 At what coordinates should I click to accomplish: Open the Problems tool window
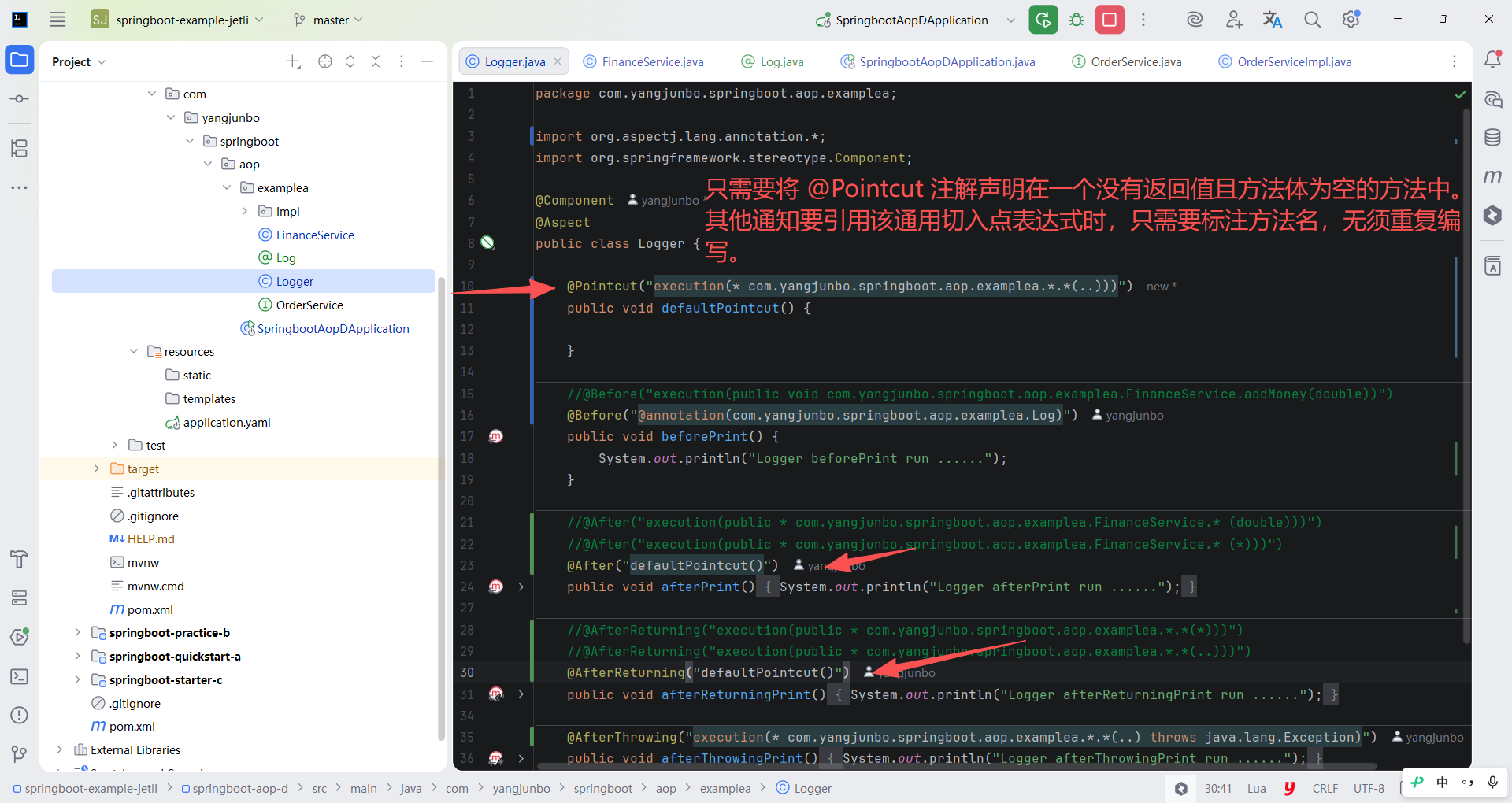(x=20, y=716)
